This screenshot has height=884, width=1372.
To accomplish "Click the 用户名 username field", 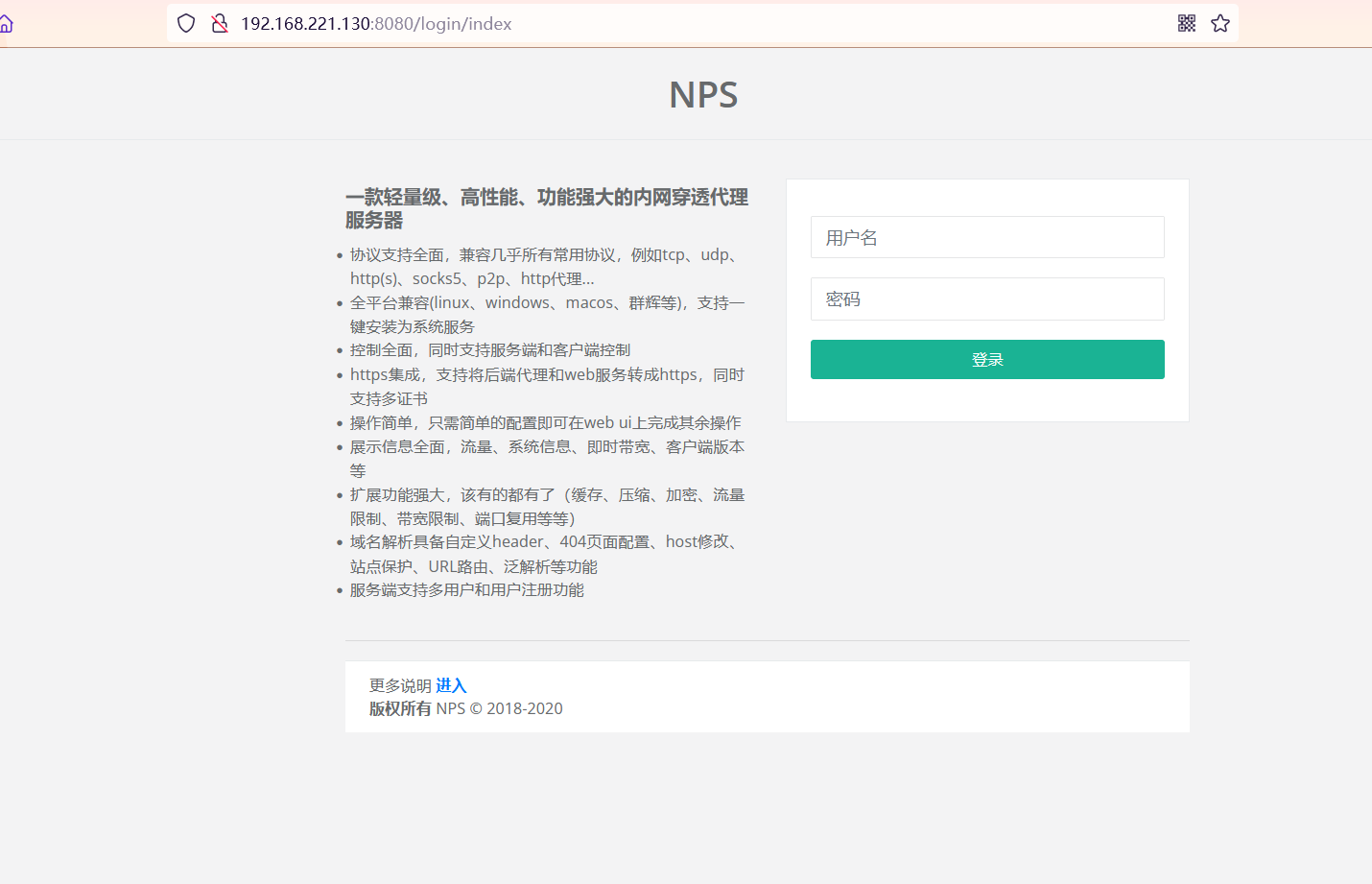I will [987, 237].
